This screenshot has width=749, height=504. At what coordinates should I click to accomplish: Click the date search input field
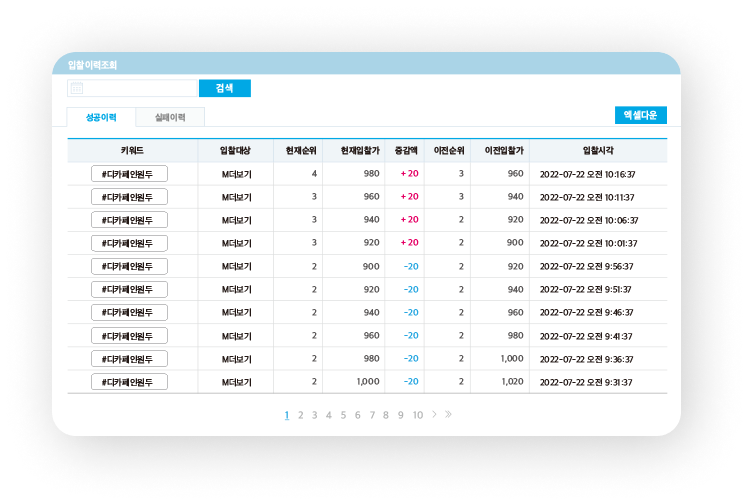click(132, 88)
